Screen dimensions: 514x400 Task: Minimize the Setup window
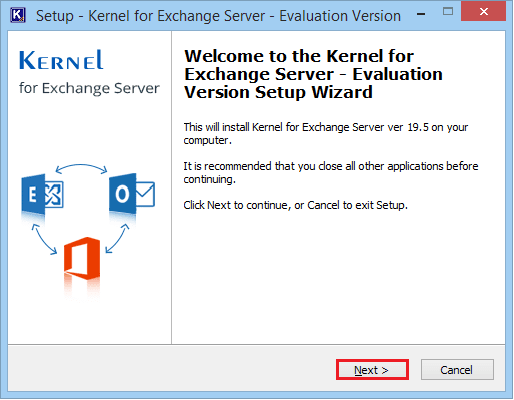421,14
